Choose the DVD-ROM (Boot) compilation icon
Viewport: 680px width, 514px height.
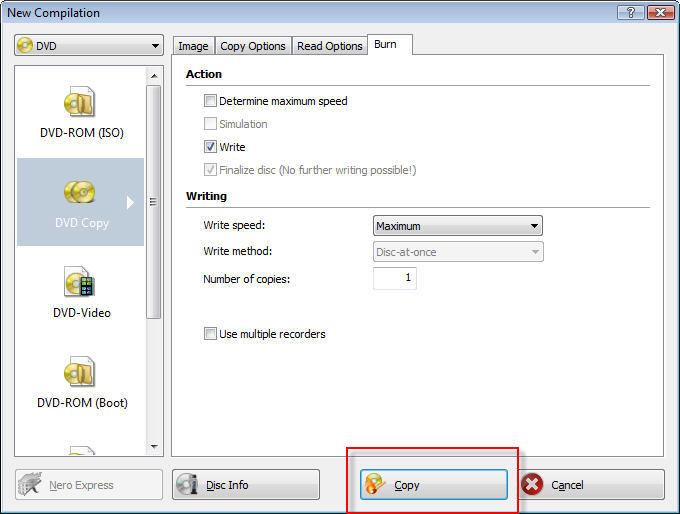pos(80,372)
